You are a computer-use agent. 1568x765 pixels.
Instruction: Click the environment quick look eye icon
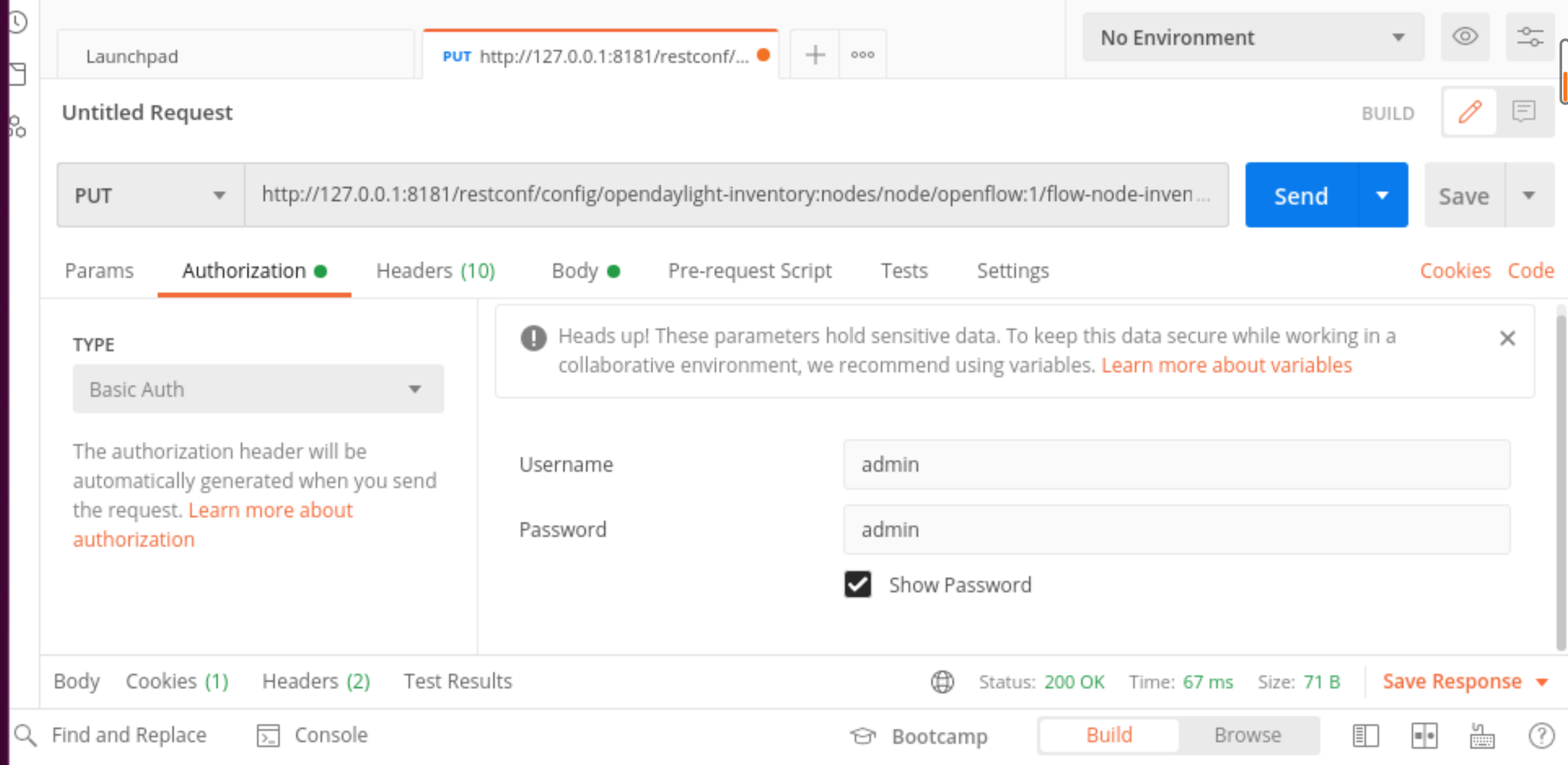1464,37
